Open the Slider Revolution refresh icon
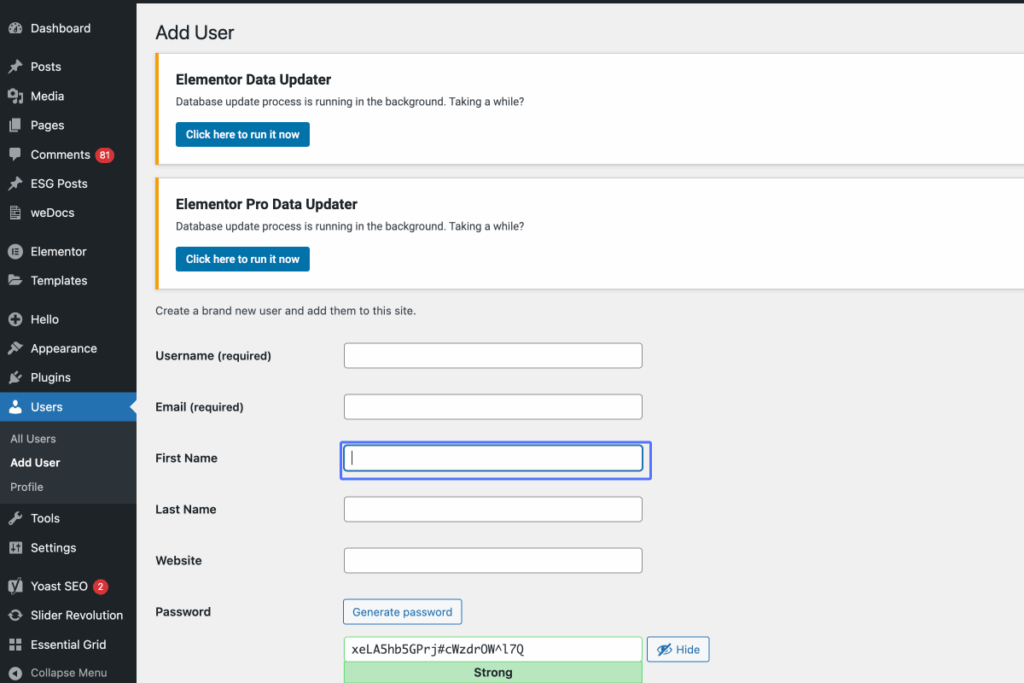This screenshot has height=683, width=1024. [x=16, y=615]
